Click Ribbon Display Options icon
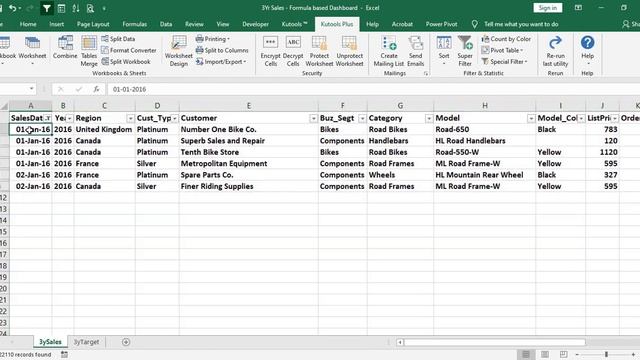Viewport: 640px width, 360px height. pyautogui.click(x=578, y=8)
